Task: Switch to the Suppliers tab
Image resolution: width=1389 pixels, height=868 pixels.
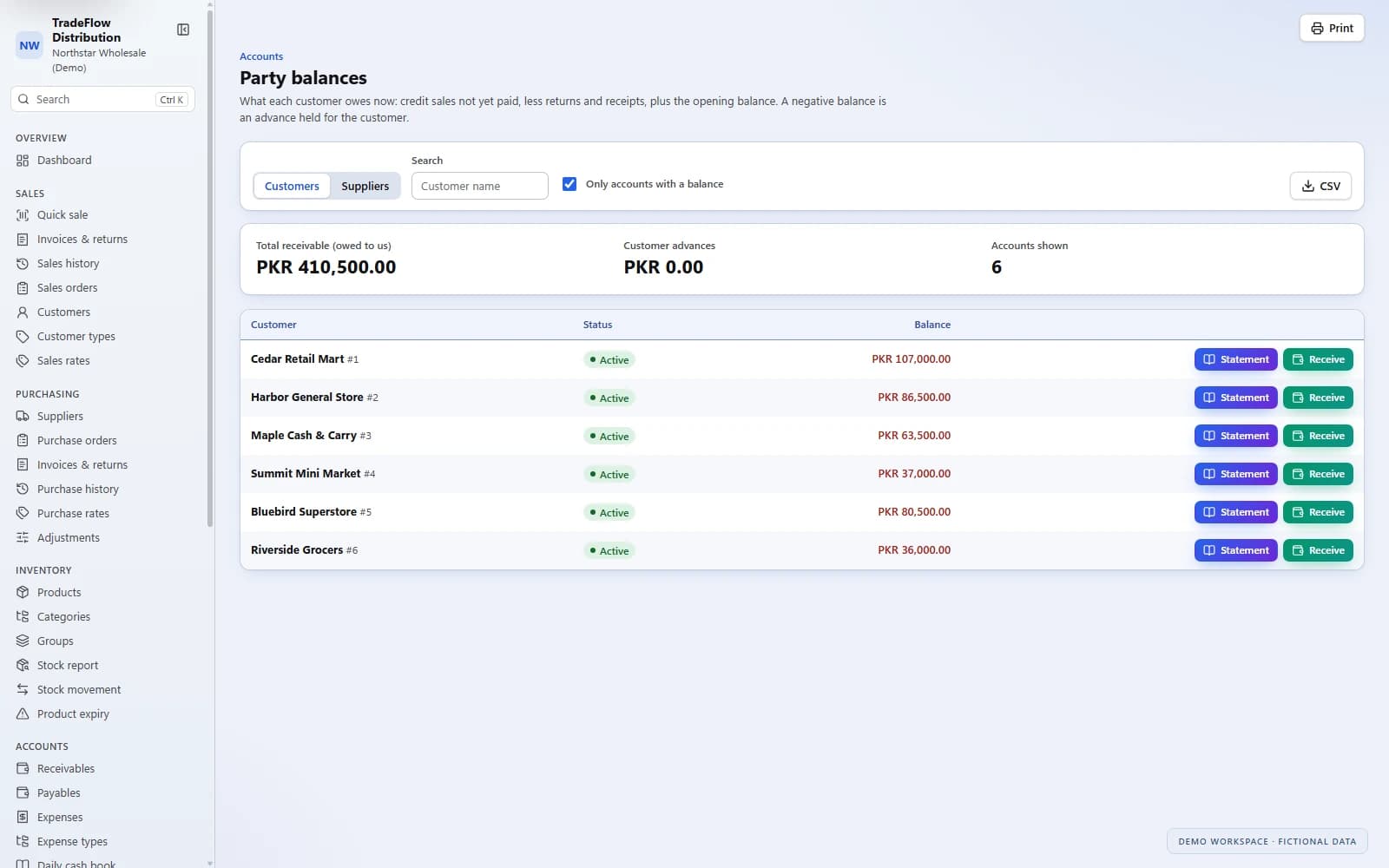Action: pyautogui.click(x=365, y=186)
